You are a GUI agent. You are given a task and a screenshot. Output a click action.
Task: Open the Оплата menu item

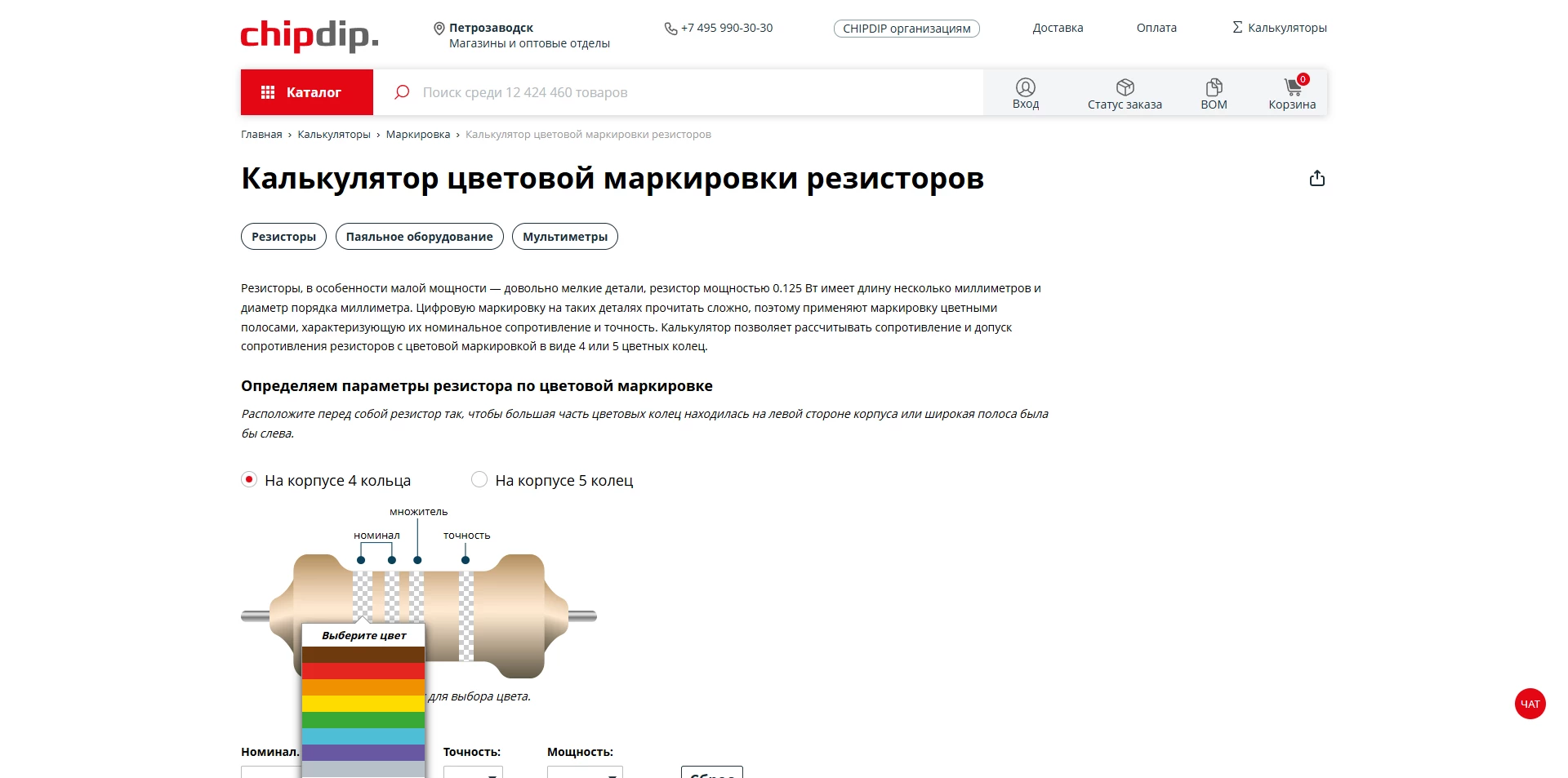pyautogui.click(x=1156, y=27)
